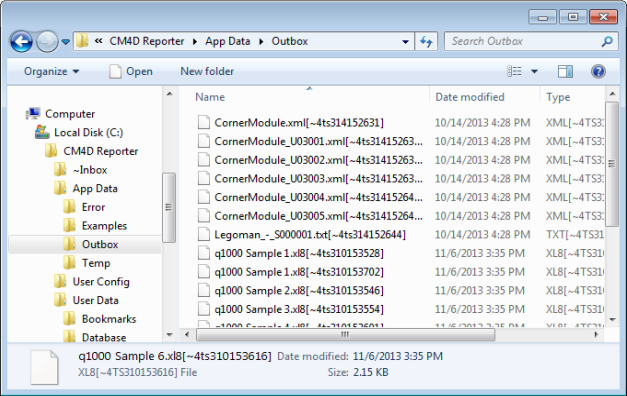Open the Organize menu
Screen dimensions: 627x396
coord(52,72)
